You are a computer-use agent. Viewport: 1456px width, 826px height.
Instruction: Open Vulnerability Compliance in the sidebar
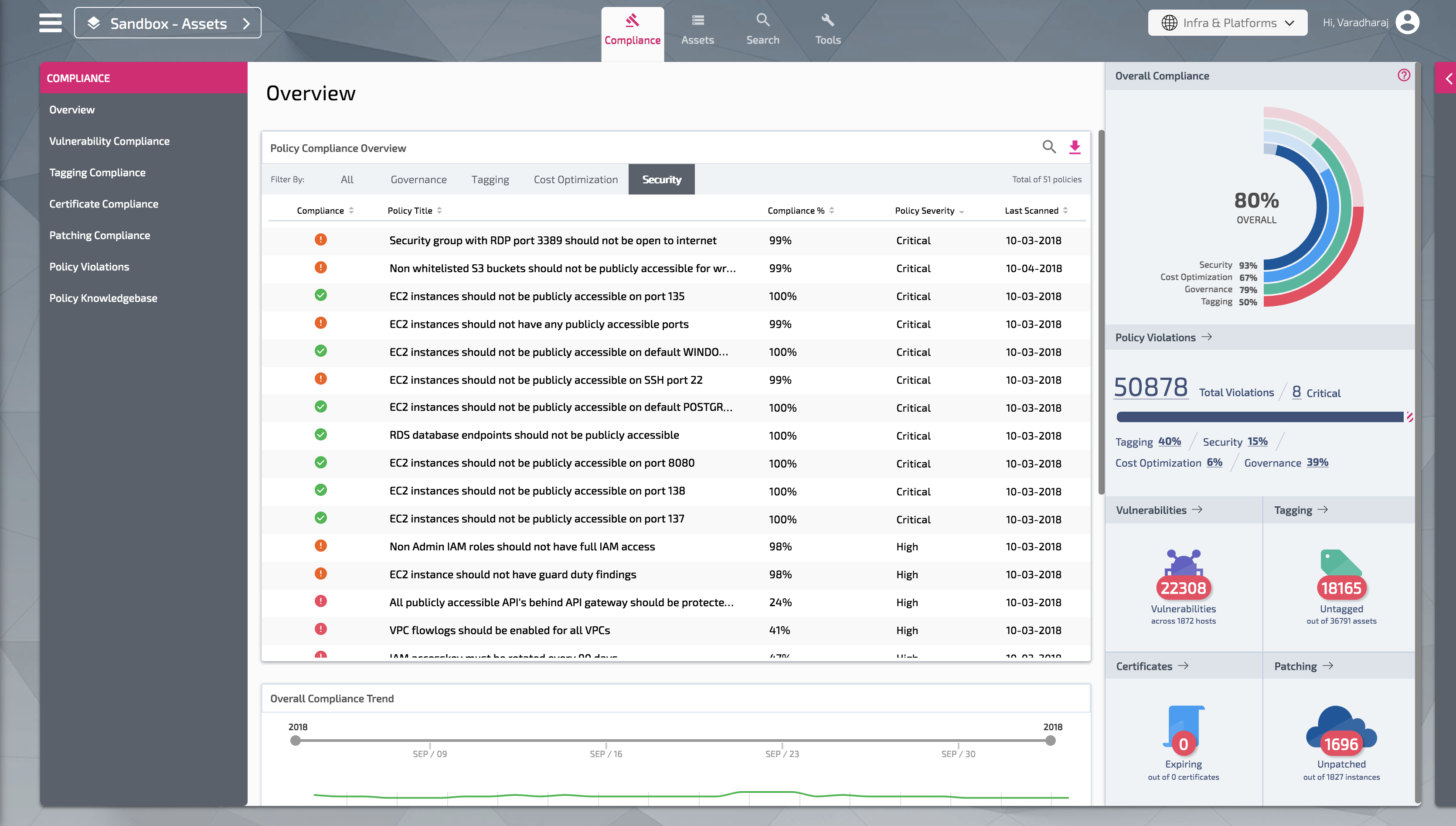click(x=109, y=141)
